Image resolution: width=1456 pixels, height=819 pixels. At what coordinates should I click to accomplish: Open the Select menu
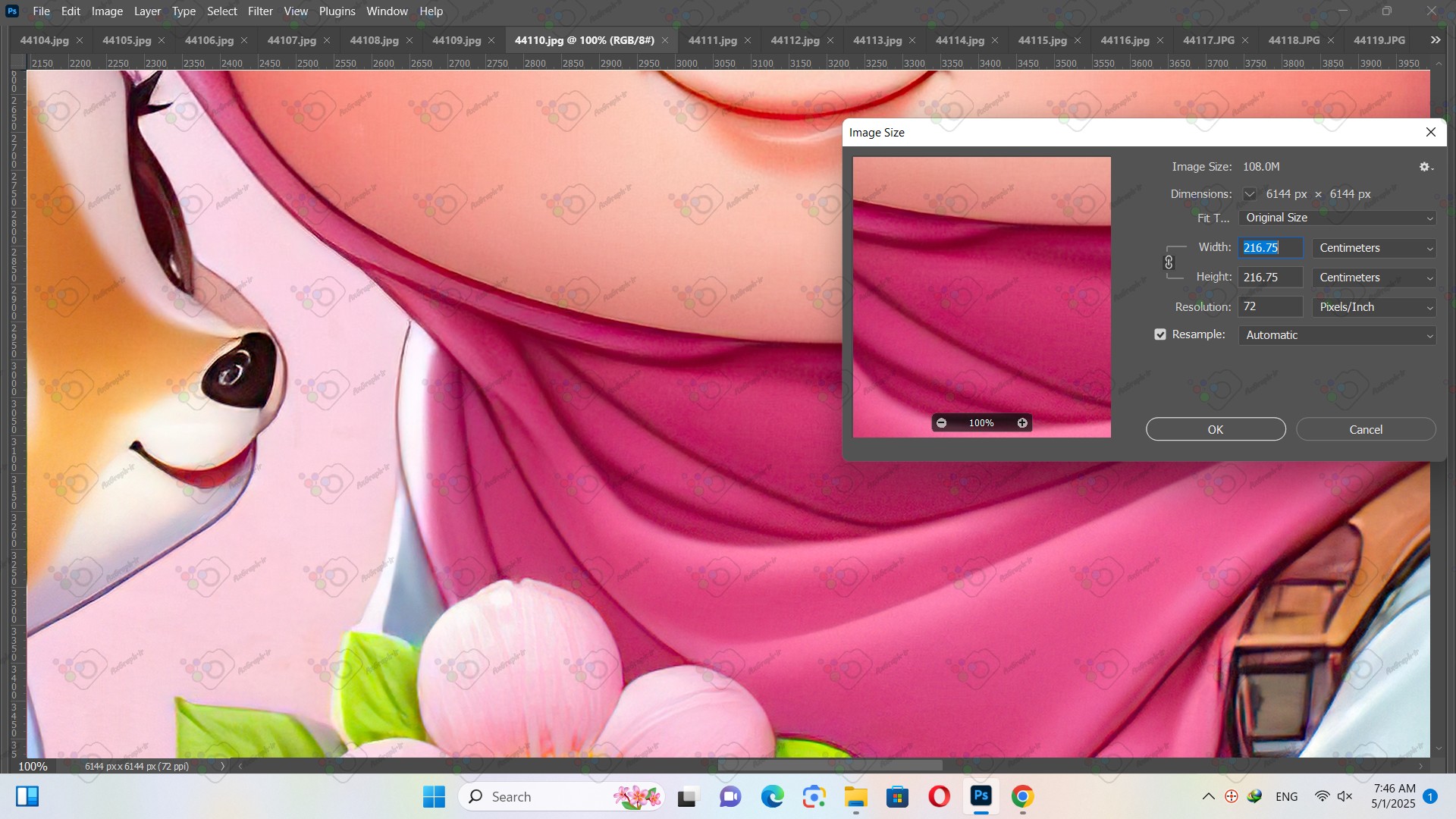(x=221, y=11)
